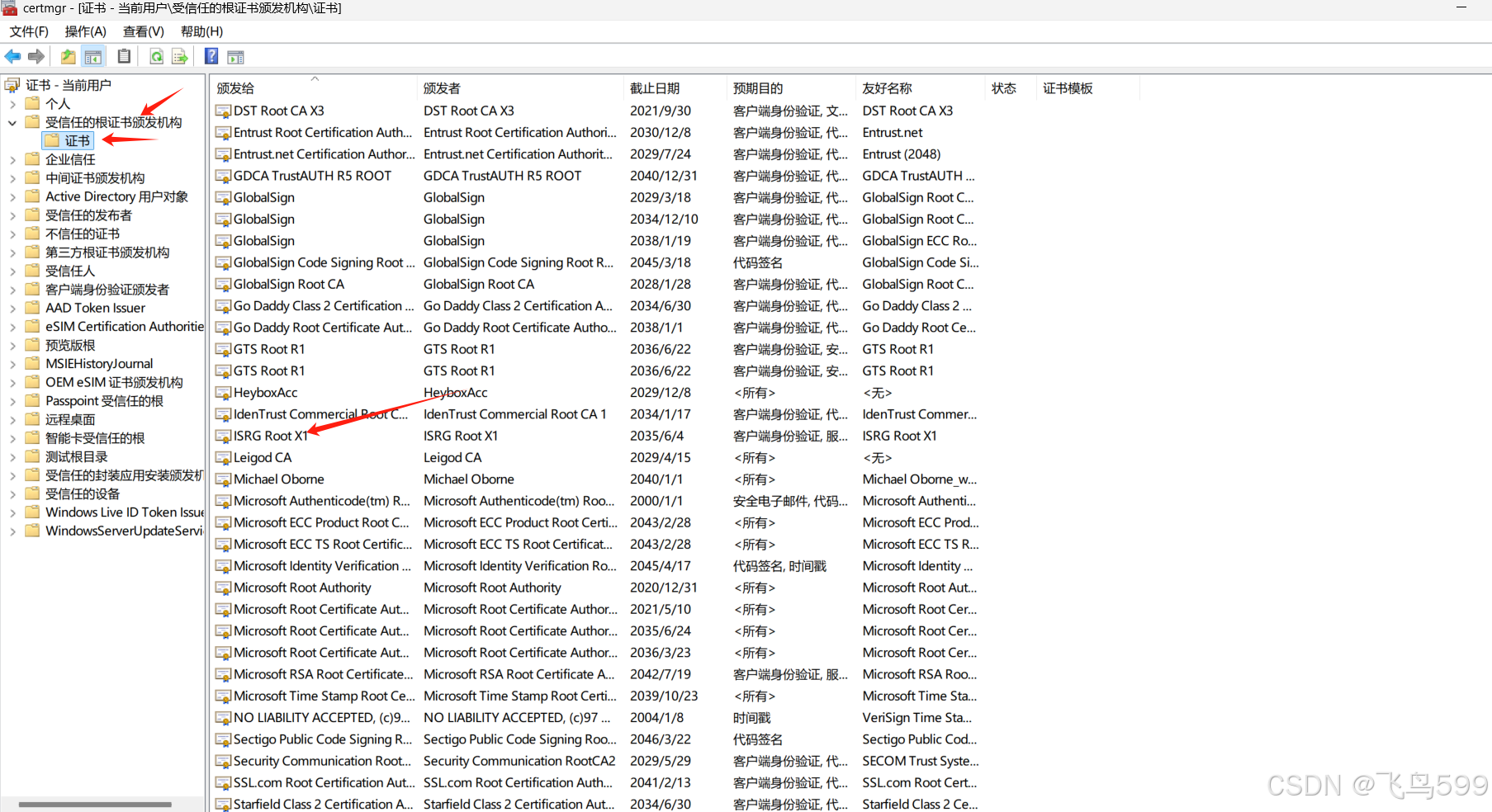Click the 证书 - 当前用户 root node icon
Image resolution: width=1492 pixels, height=812 pixels.
[12, 85]
